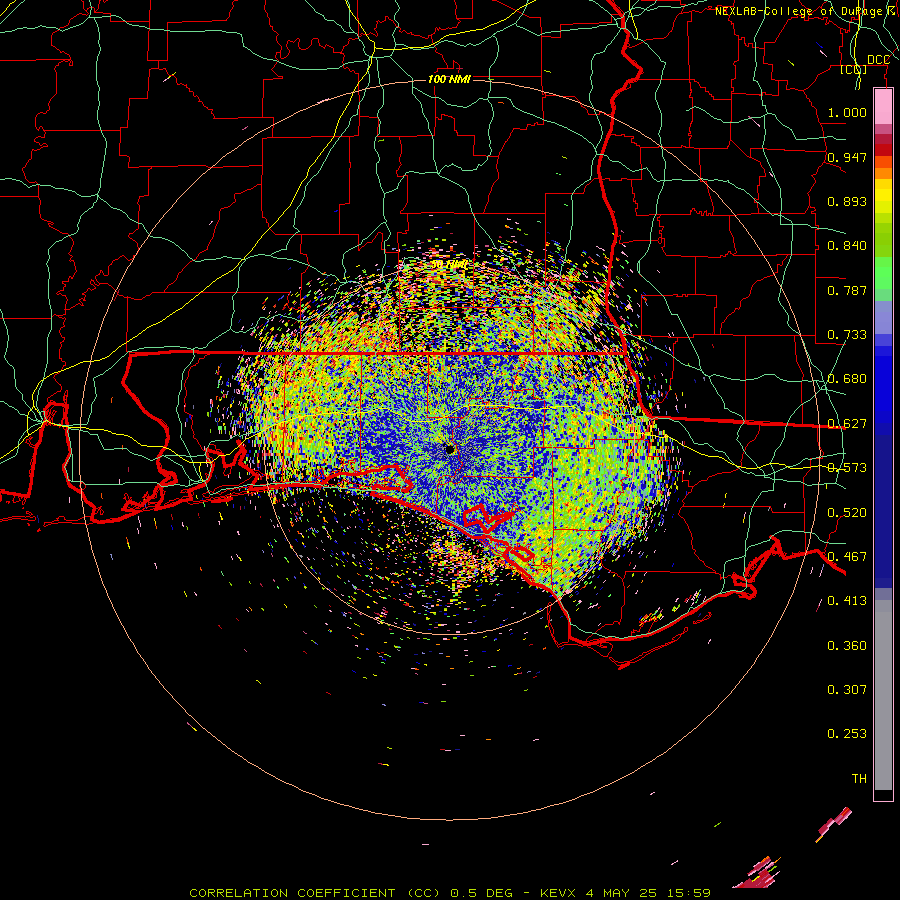Click the [CC] units label above scale
The image size is (900, 900).
coord(853,70)
